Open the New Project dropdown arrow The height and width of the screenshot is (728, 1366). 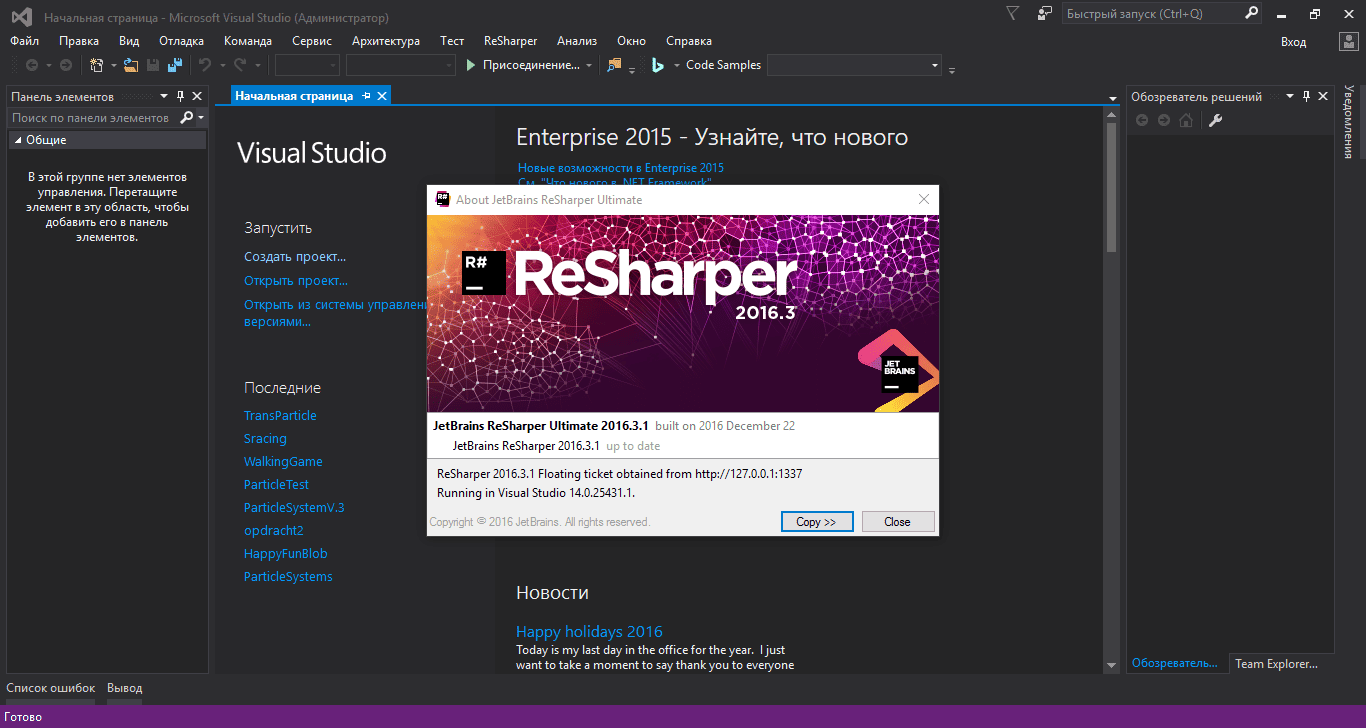(113, 65)
